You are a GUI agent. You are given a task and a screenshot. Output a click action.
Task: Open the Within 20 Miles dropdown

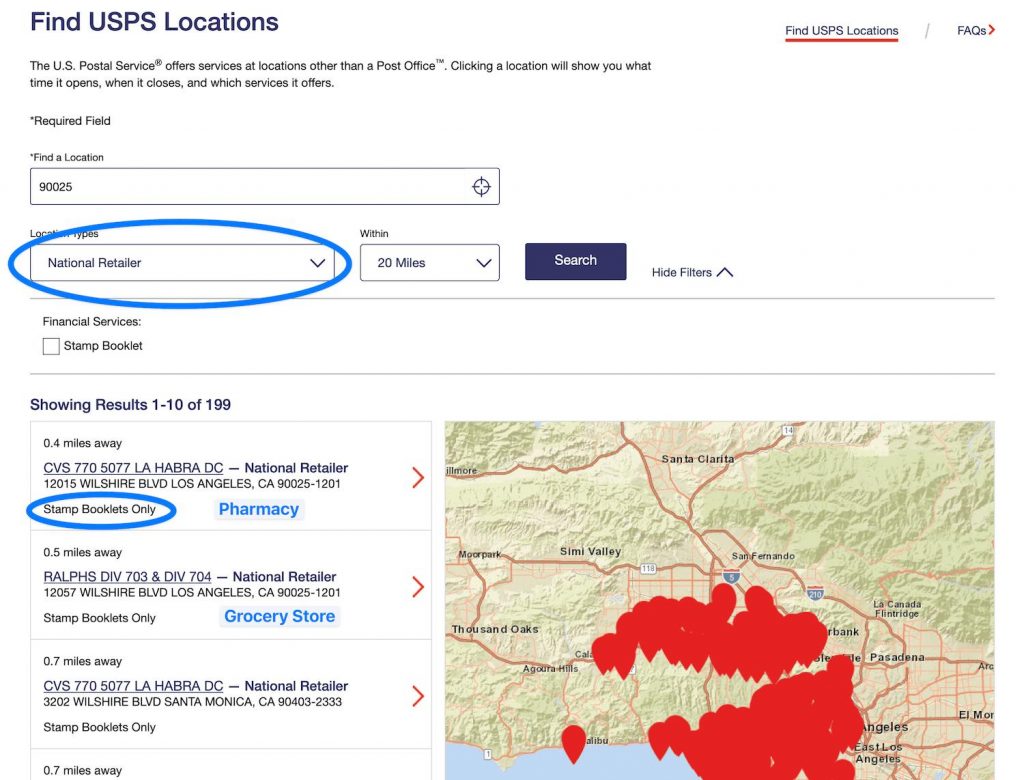(429, 263)
